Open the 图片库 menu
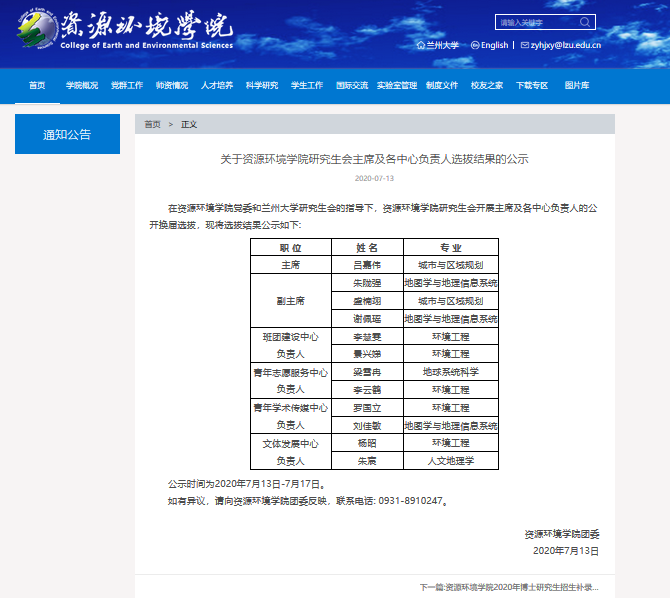 [x=577, y=85]
